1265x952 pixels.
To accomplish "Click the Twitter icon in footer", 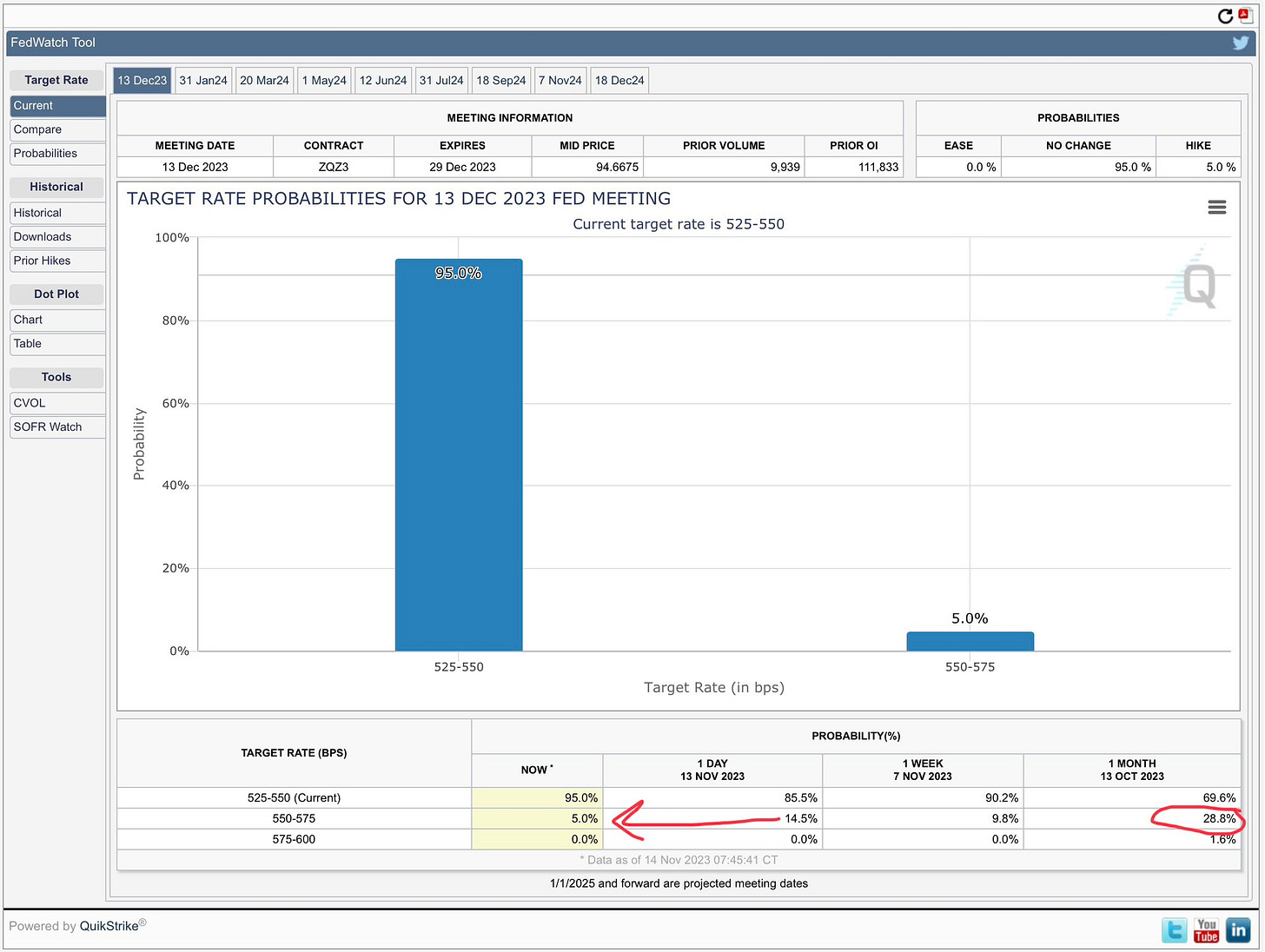I will pos(1174,930).
